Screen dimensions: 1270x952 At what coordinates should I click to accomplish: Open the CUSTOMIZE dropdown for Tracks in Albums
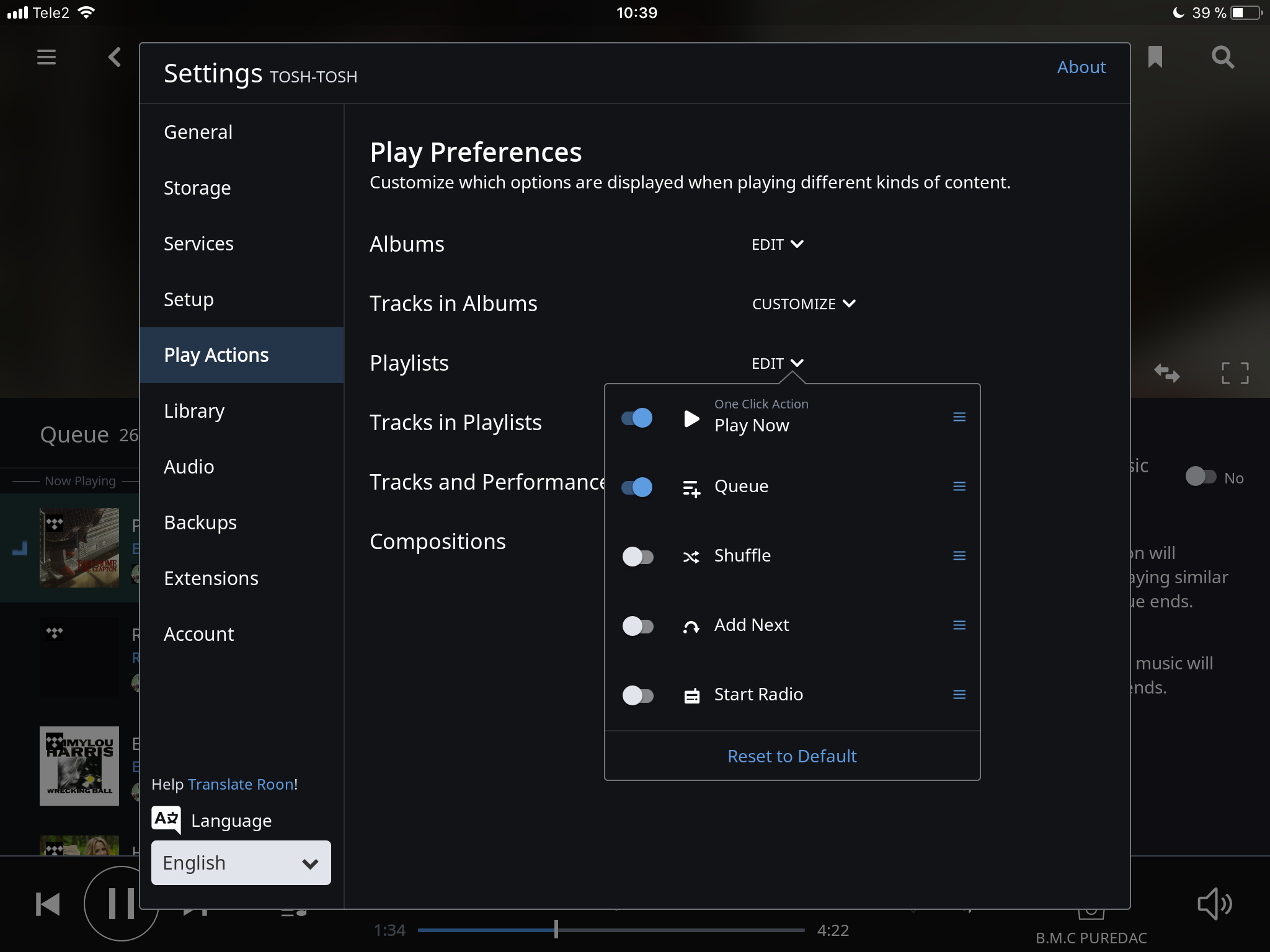[x=802, y=304]
